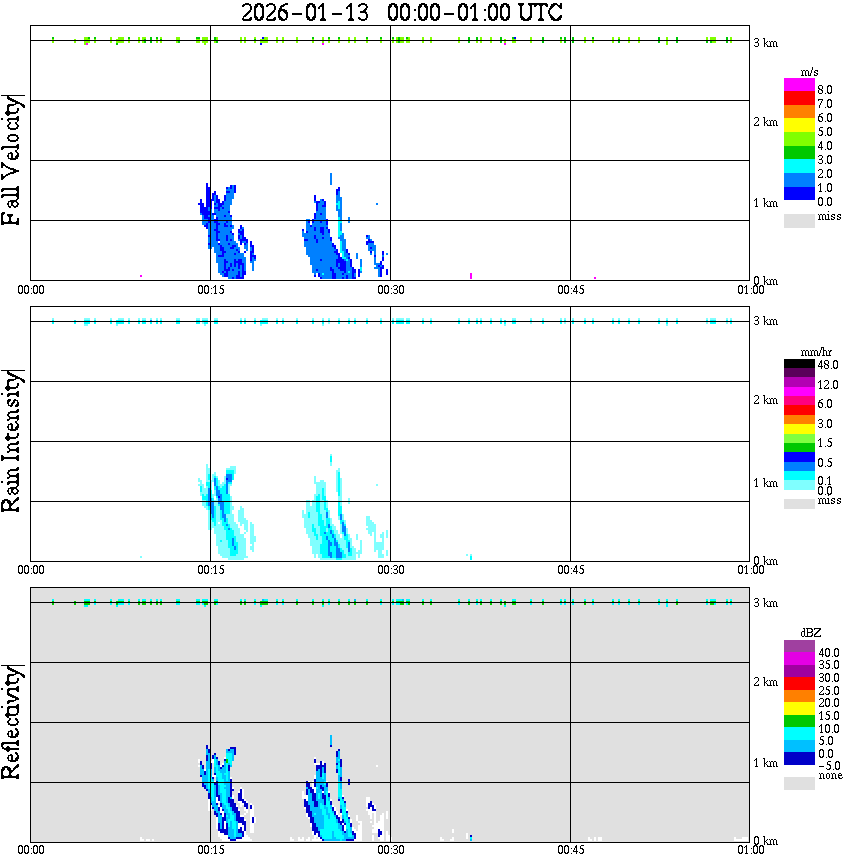
Task: Click the '1 km' label beside Reflectivity plot
Action: point(765,763)
